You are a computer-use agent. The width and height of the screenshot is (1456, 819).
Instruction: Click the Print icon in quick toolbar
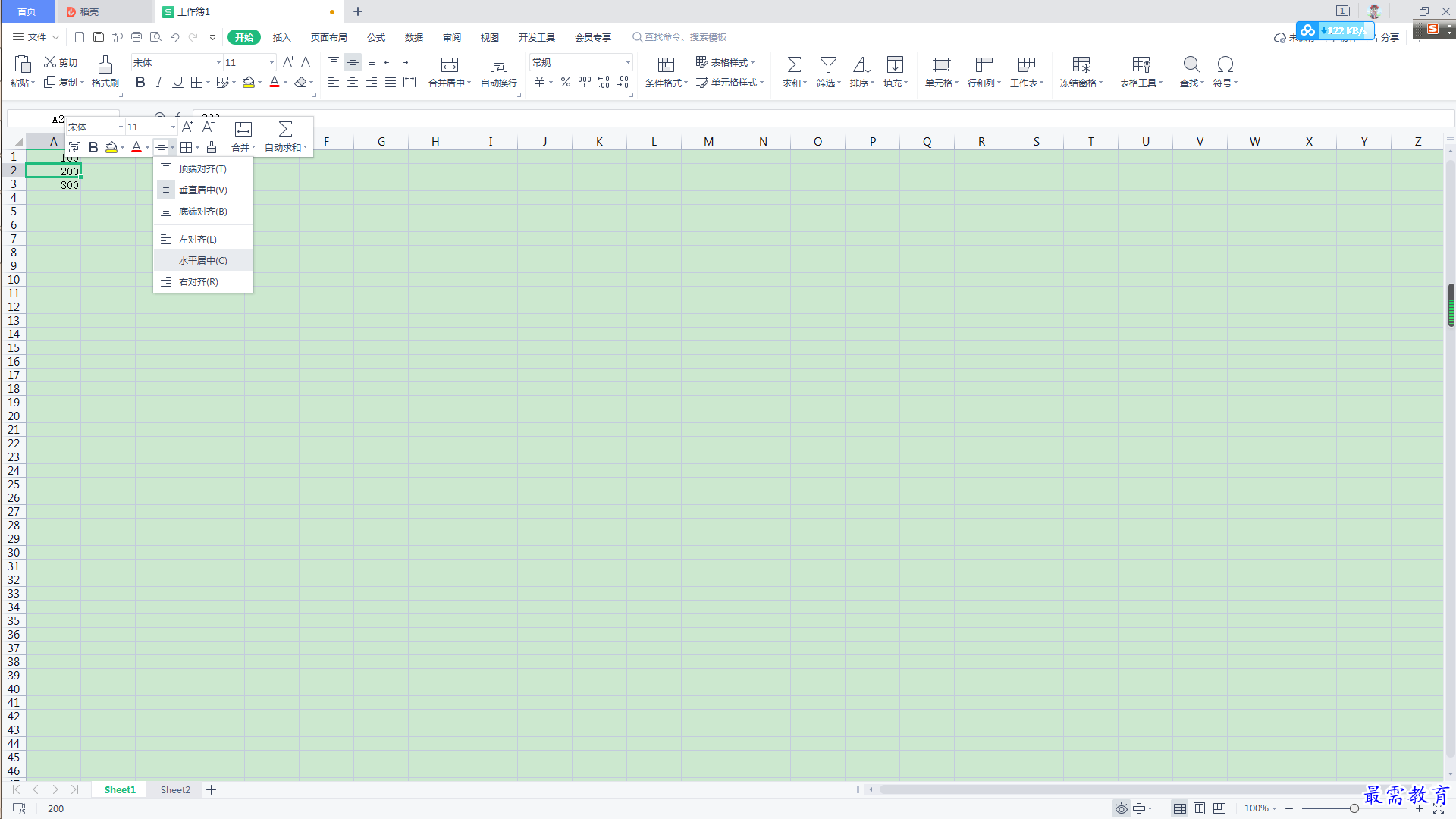click(136, 37)
